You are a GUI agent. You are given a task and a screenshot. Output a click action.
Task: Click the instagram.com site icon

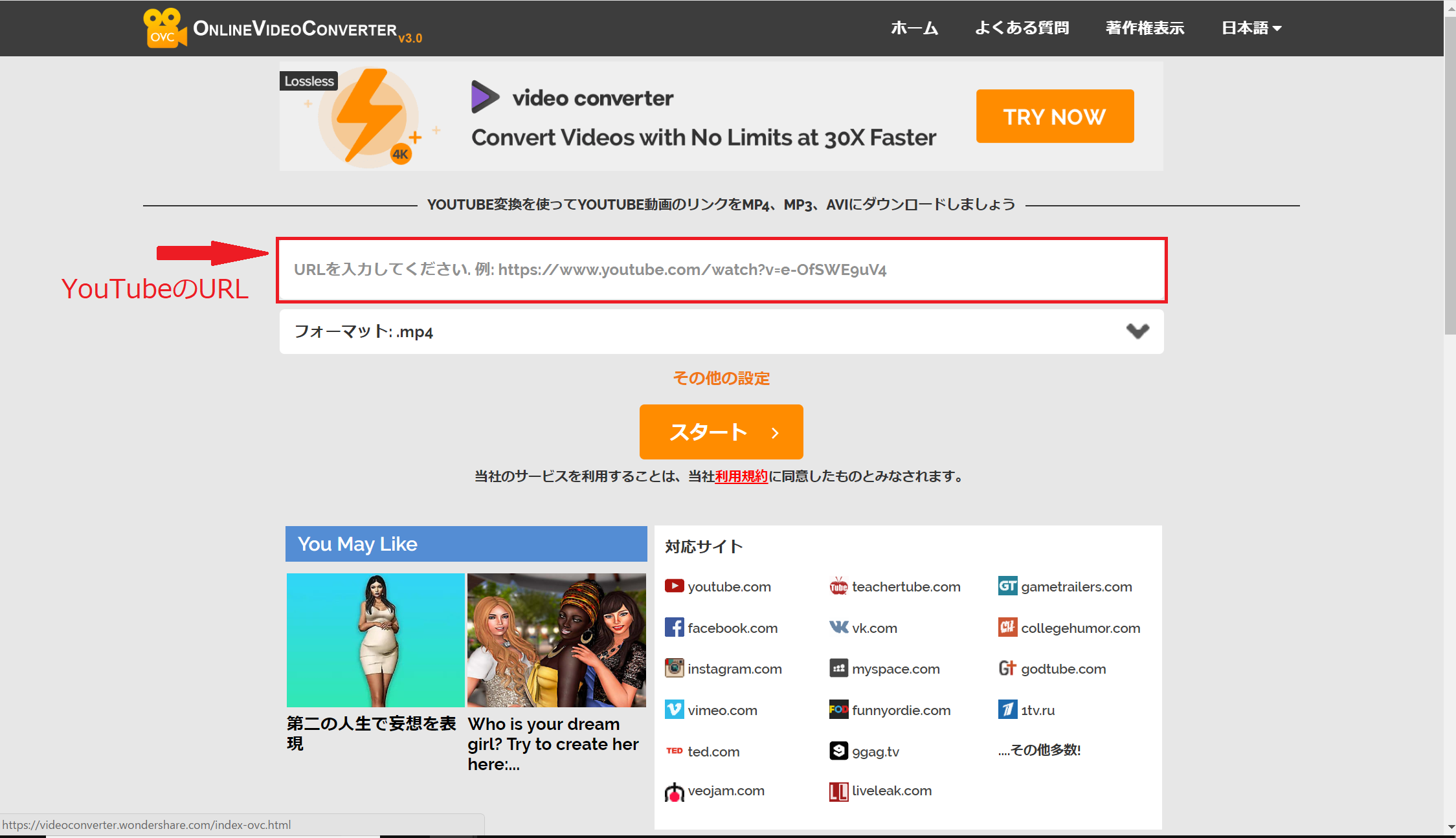coord(674,668)
